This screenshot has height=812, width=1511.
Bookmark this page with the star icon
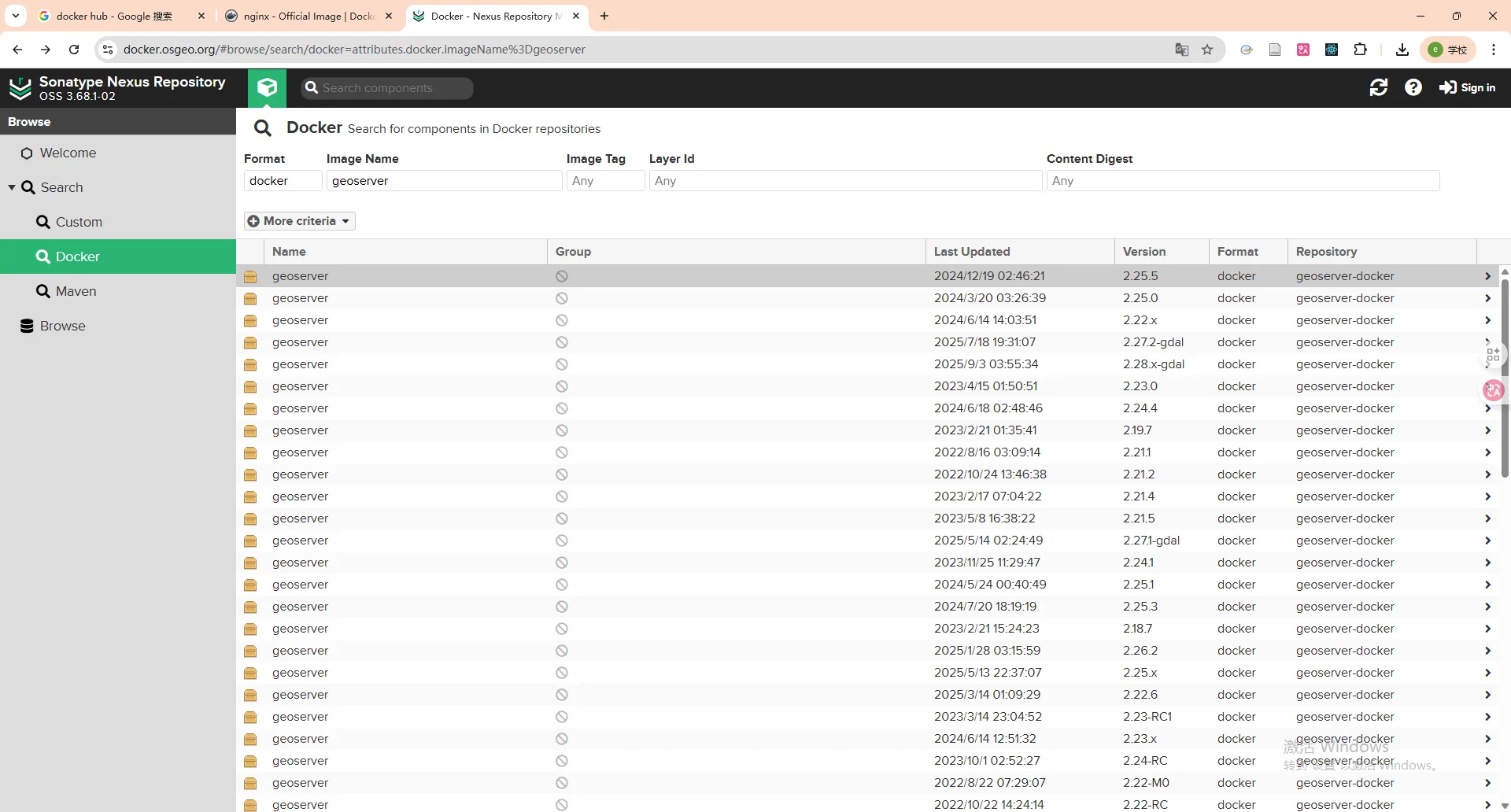pos(1207,50)
